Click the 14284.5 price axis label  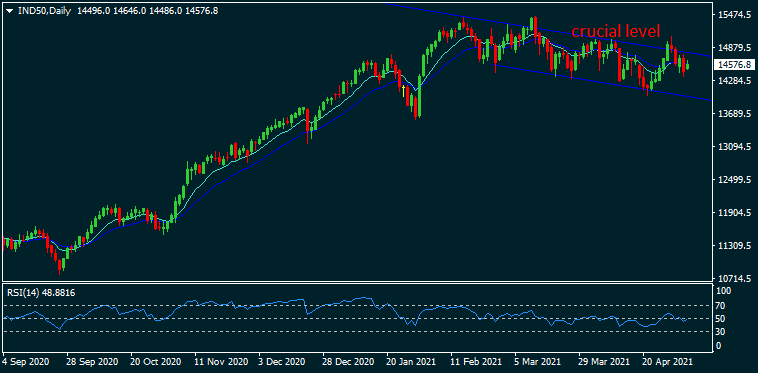click(734, 81)
